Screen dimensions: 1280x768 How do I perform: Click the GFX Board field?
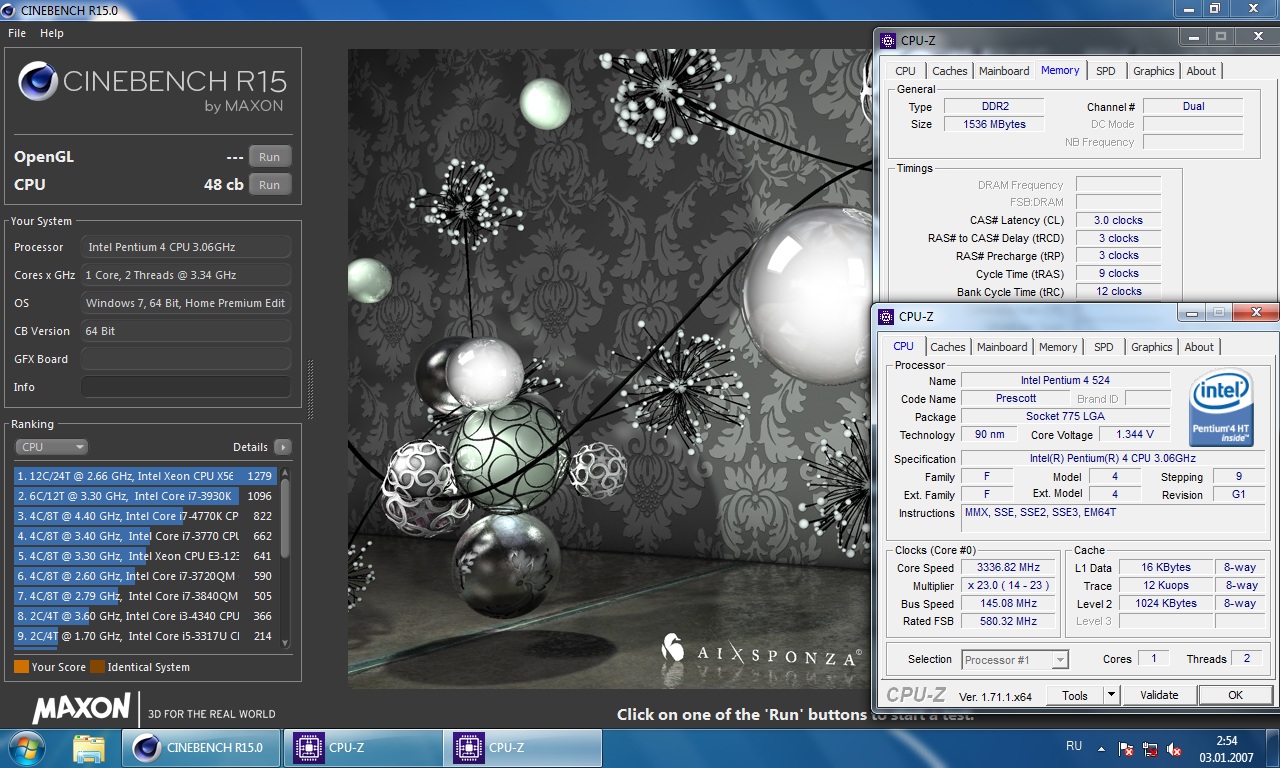pos(186,359)
